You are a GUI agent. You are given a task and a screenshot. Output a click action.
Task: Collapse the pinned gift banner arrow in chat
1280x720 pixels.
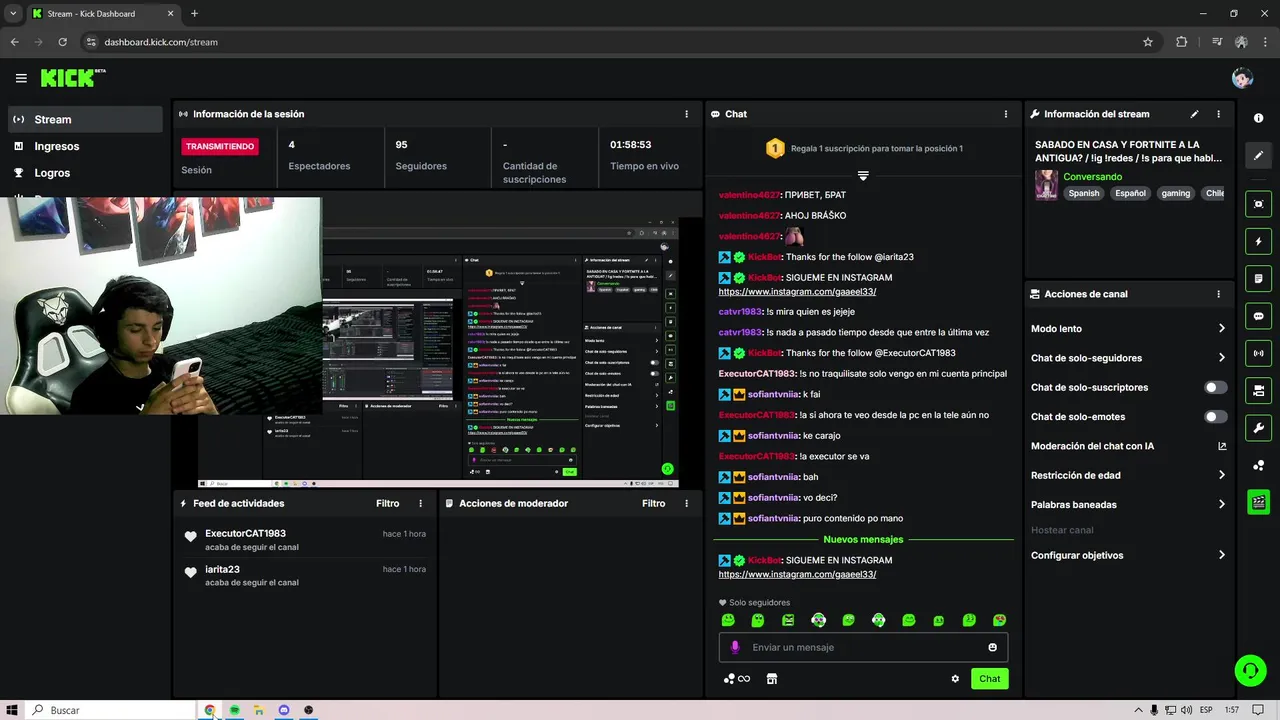[863, 175]
